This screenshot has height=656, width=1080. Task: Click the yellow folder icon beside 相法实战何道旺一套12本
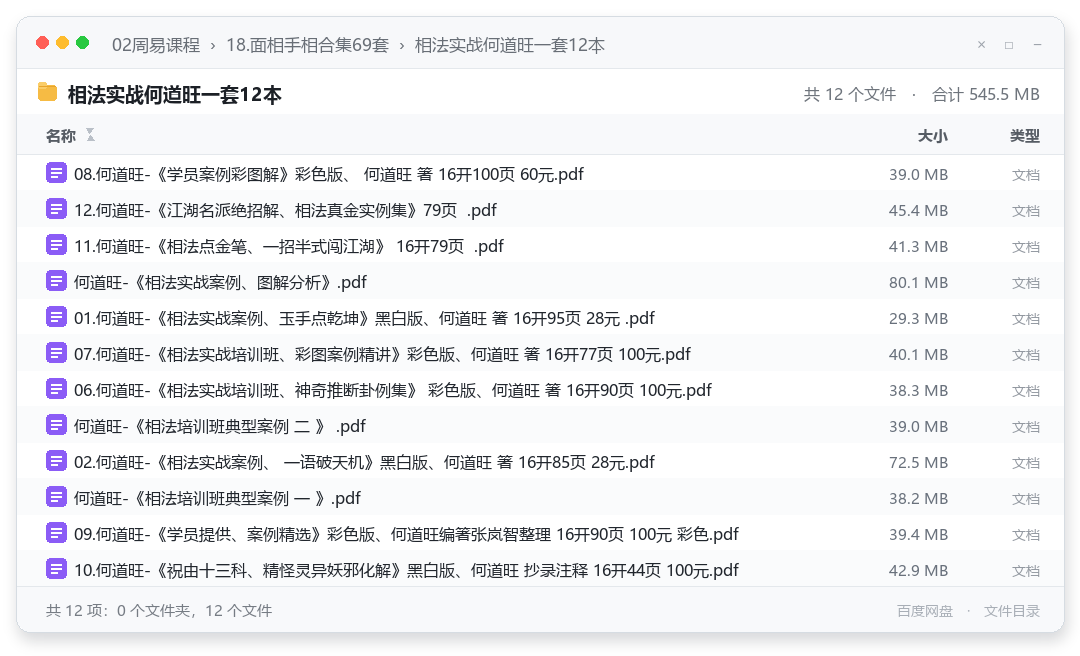pyautogui.click(x=48, y=92)
